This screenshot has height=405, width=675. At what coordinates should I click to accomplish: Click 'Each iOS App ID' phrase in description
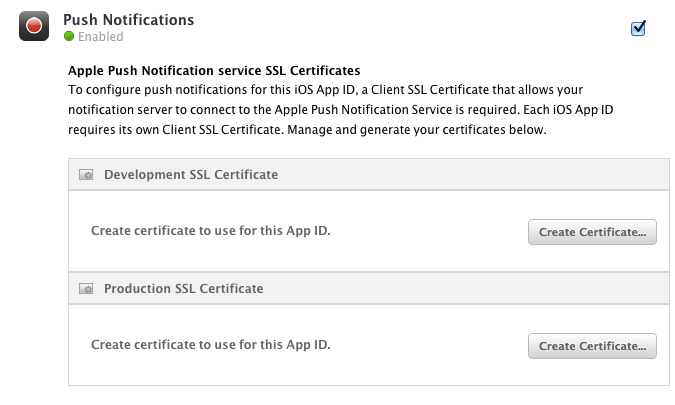(x=568, y=110)
